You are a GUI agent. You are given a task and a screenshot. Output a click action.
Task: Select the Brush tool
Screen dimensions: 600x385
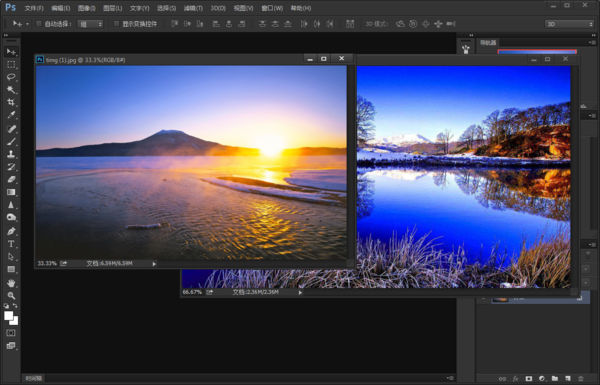11,142
